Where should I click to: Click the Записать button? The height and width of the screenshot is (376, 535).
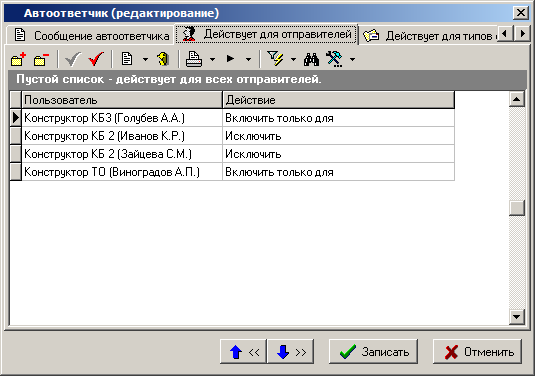click(x=373, y=351)
